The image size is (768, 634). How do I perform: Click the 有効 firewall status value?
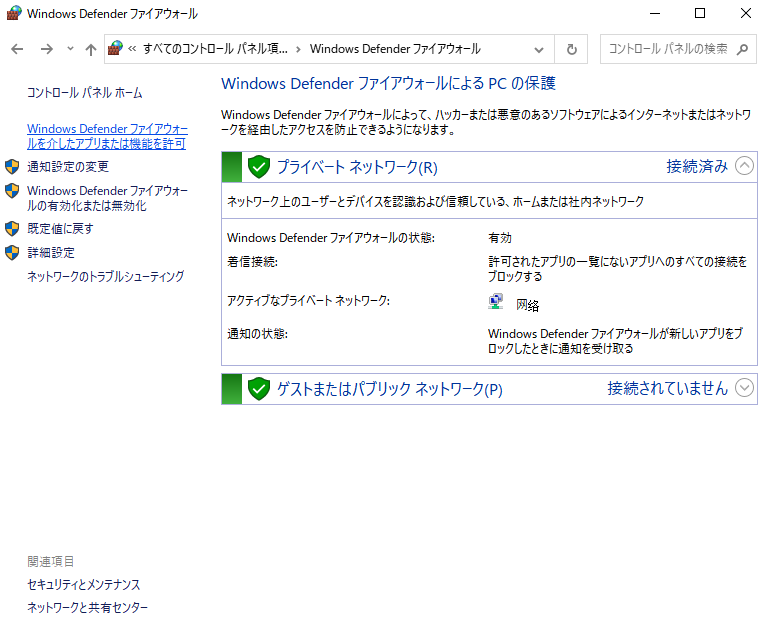pyautogui.click(x=500, y=238)
